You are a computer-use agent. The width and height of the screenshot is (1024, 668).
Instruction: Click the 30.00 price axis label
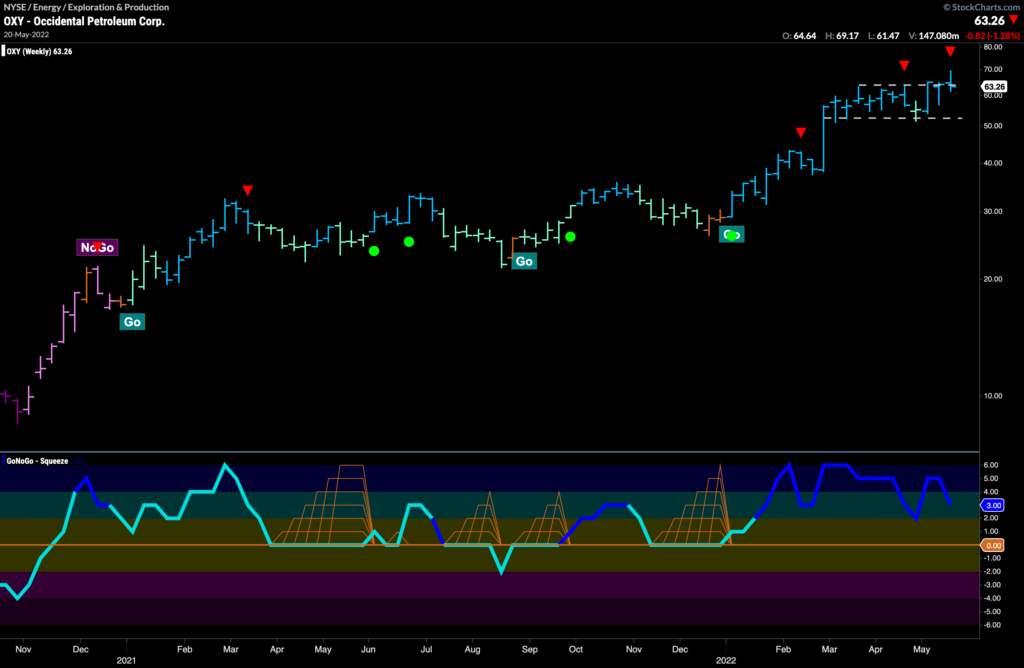click(x=993, y=211)
